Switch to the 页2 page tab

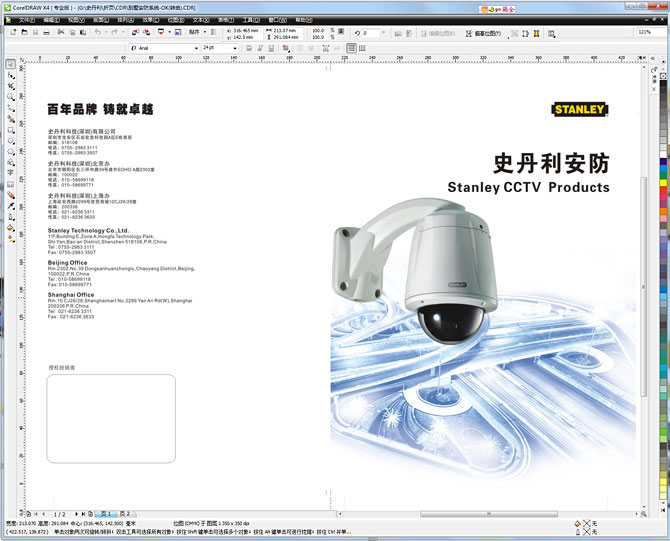coord(125,514)
